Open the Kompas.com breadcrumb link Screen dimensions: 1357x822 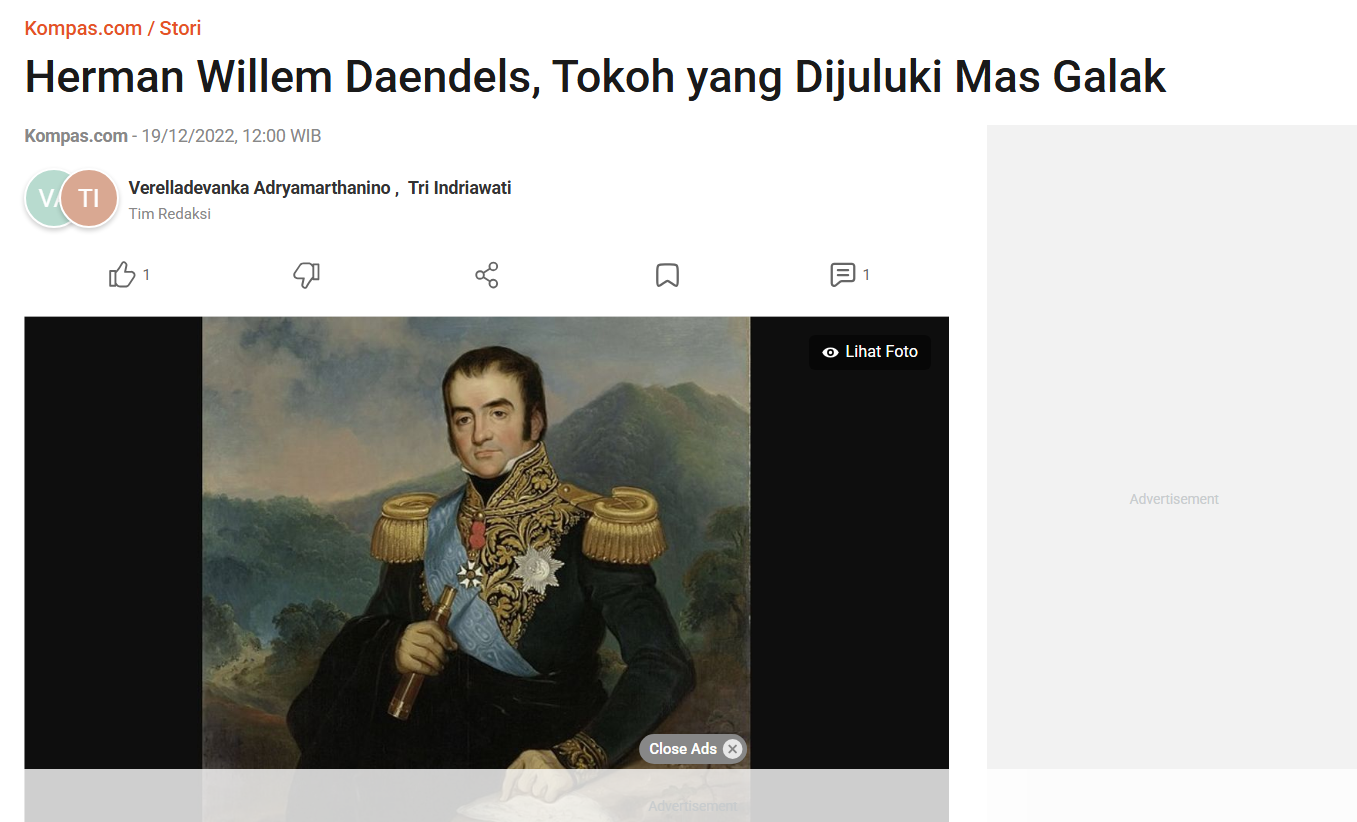(83, 28)
